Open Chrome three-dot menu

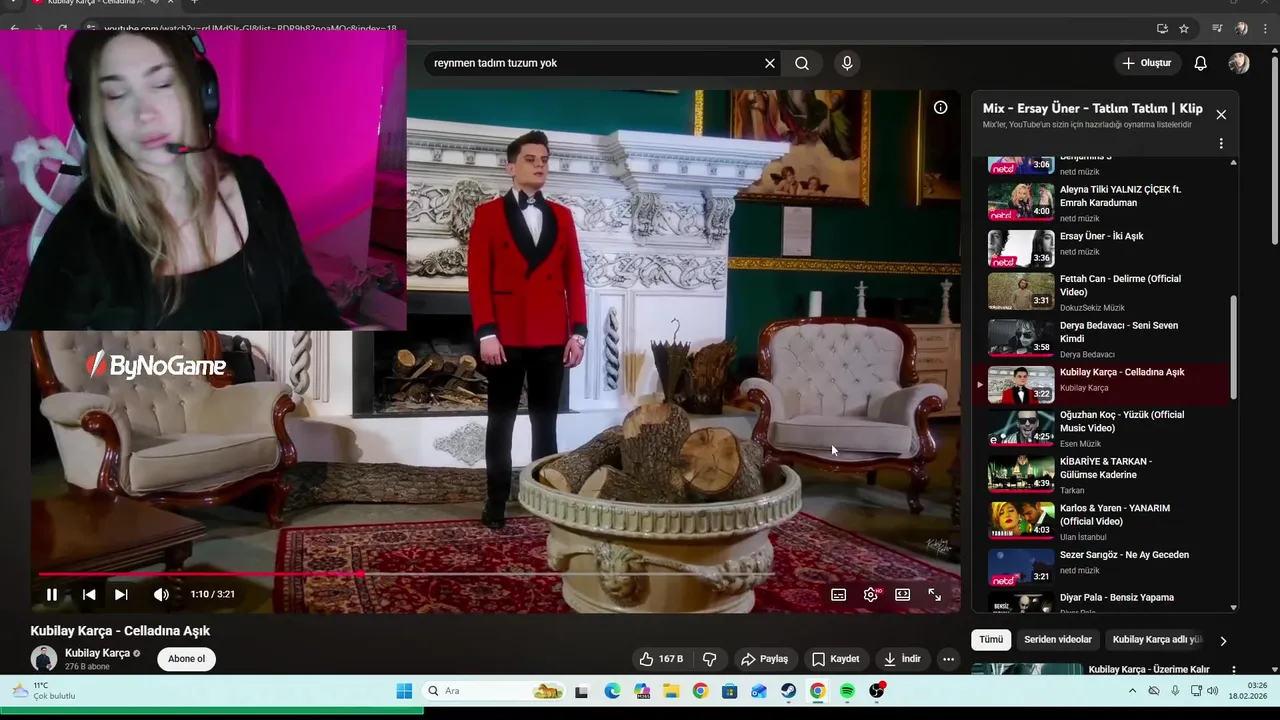click(x=1264, y=29)
